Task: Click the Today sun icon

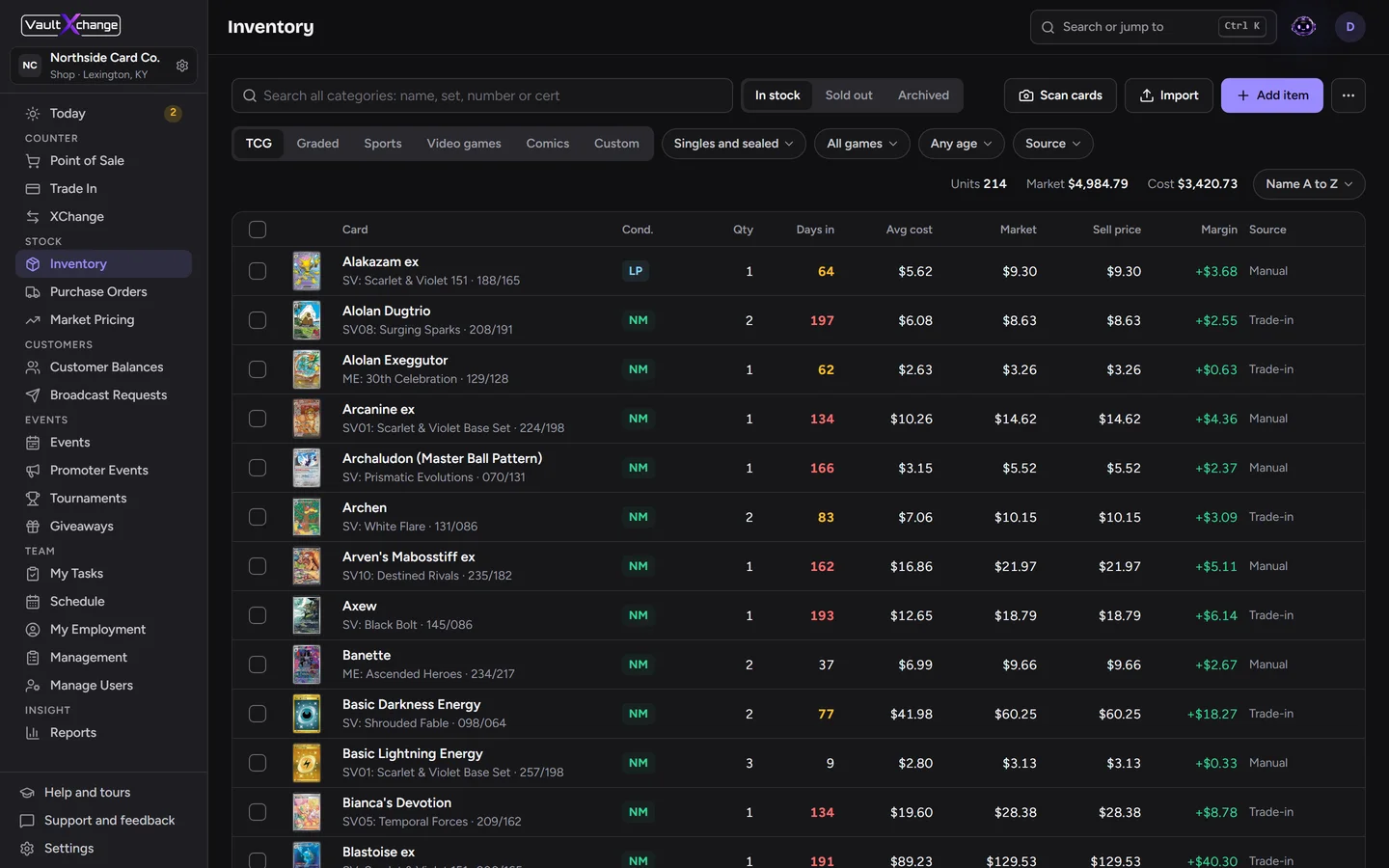Action: [33, 114]
